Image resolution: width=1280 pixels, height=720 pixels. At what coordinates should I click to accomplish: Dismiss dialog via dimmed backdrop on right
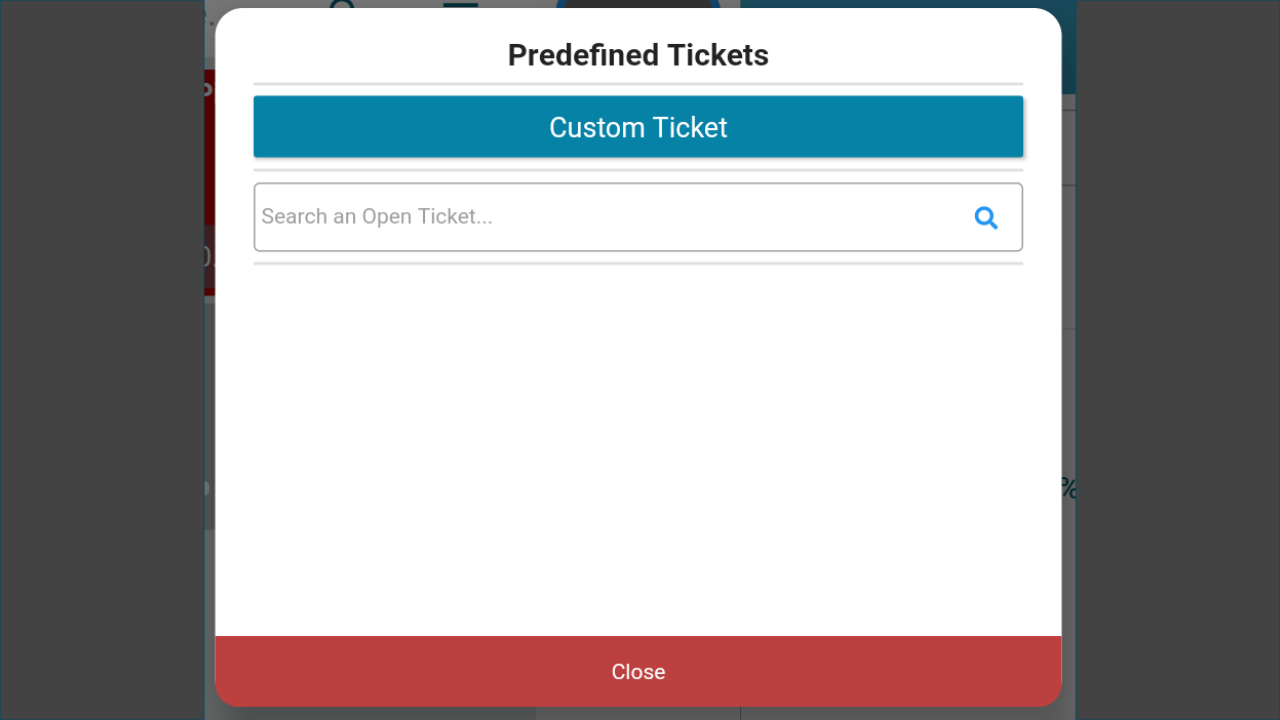pos(1178,360)
